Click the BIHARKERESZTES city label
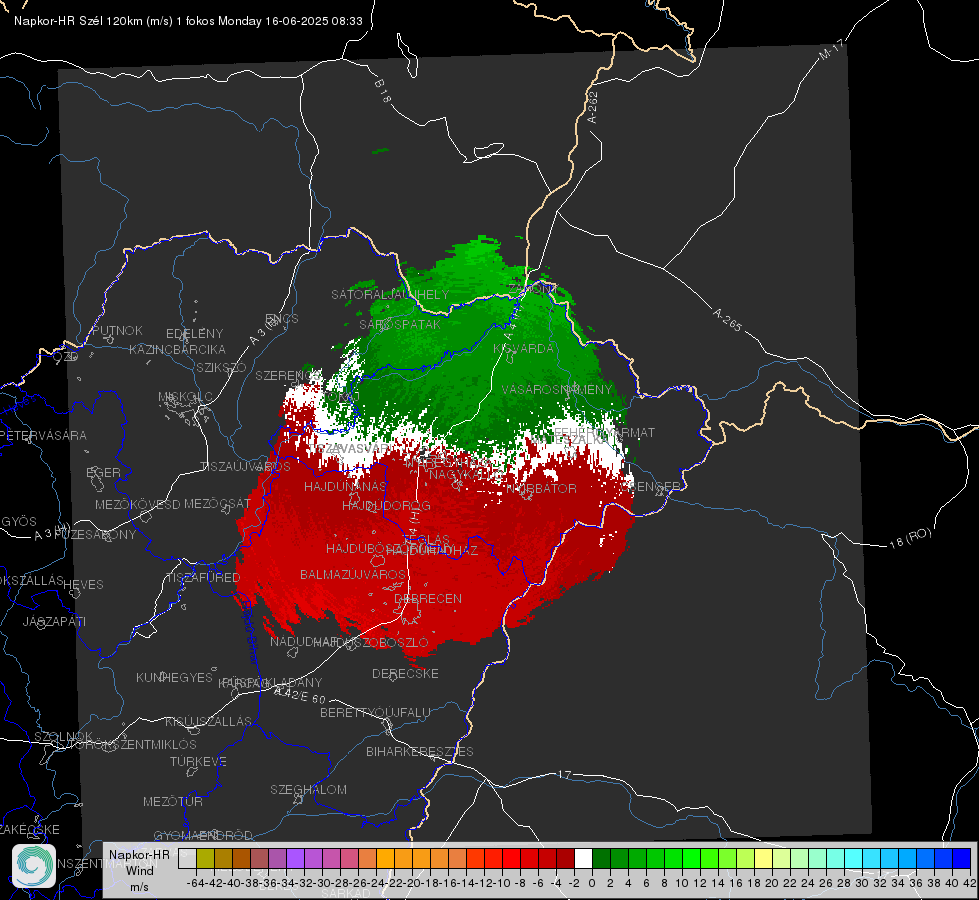This screenshot has height=900, width=979. pos(420,751)
